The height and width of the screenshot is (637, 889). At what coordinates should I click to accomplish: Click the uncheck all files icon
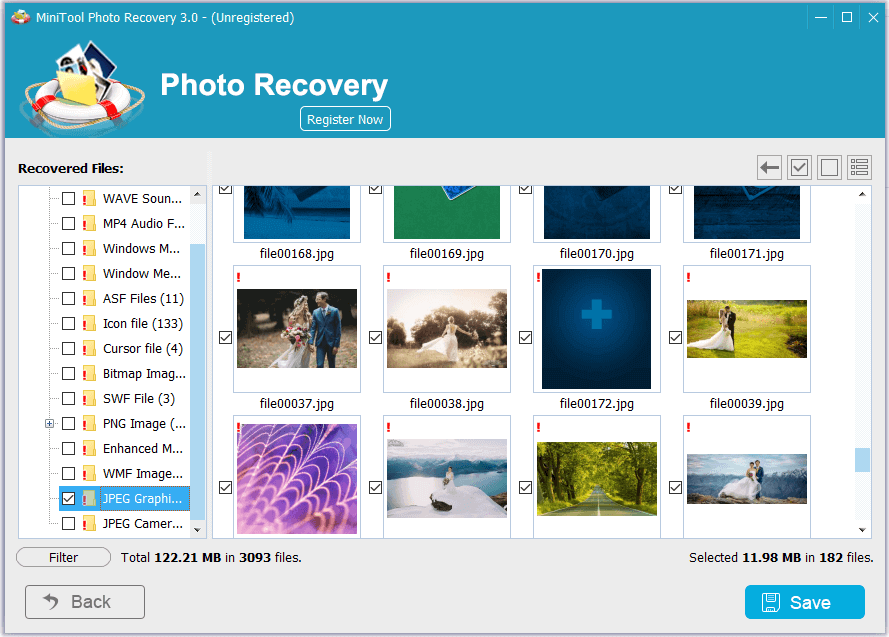click(829, 168)
